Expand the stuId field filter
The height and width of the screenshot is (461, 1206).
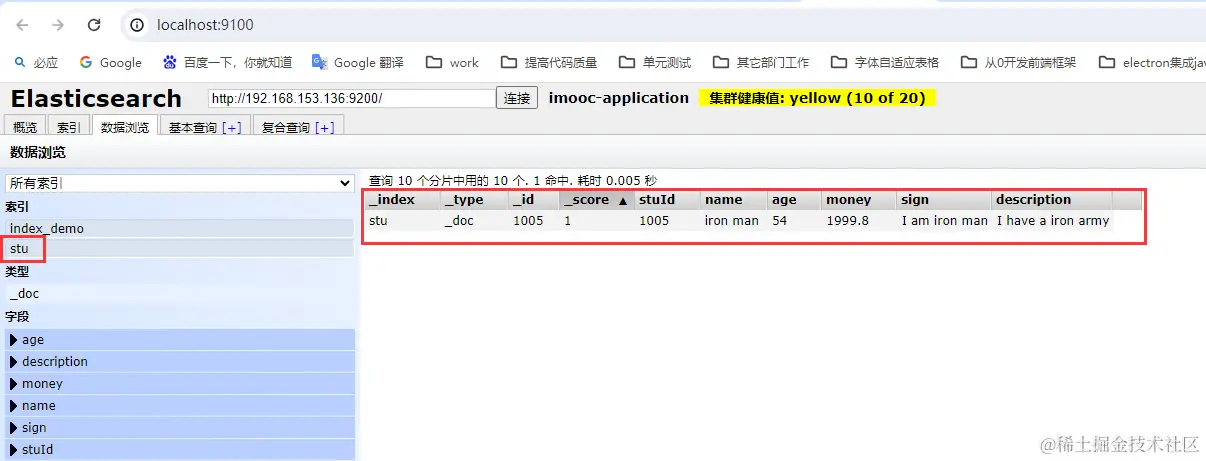pos(180,450)
